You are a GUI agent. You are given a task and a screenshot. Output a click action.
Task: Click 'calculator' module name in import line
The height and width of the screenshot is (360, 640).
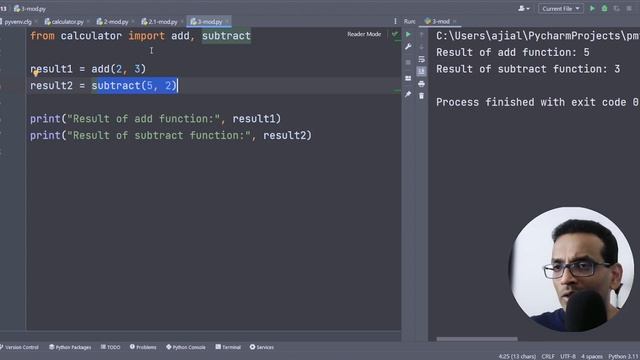91,36
